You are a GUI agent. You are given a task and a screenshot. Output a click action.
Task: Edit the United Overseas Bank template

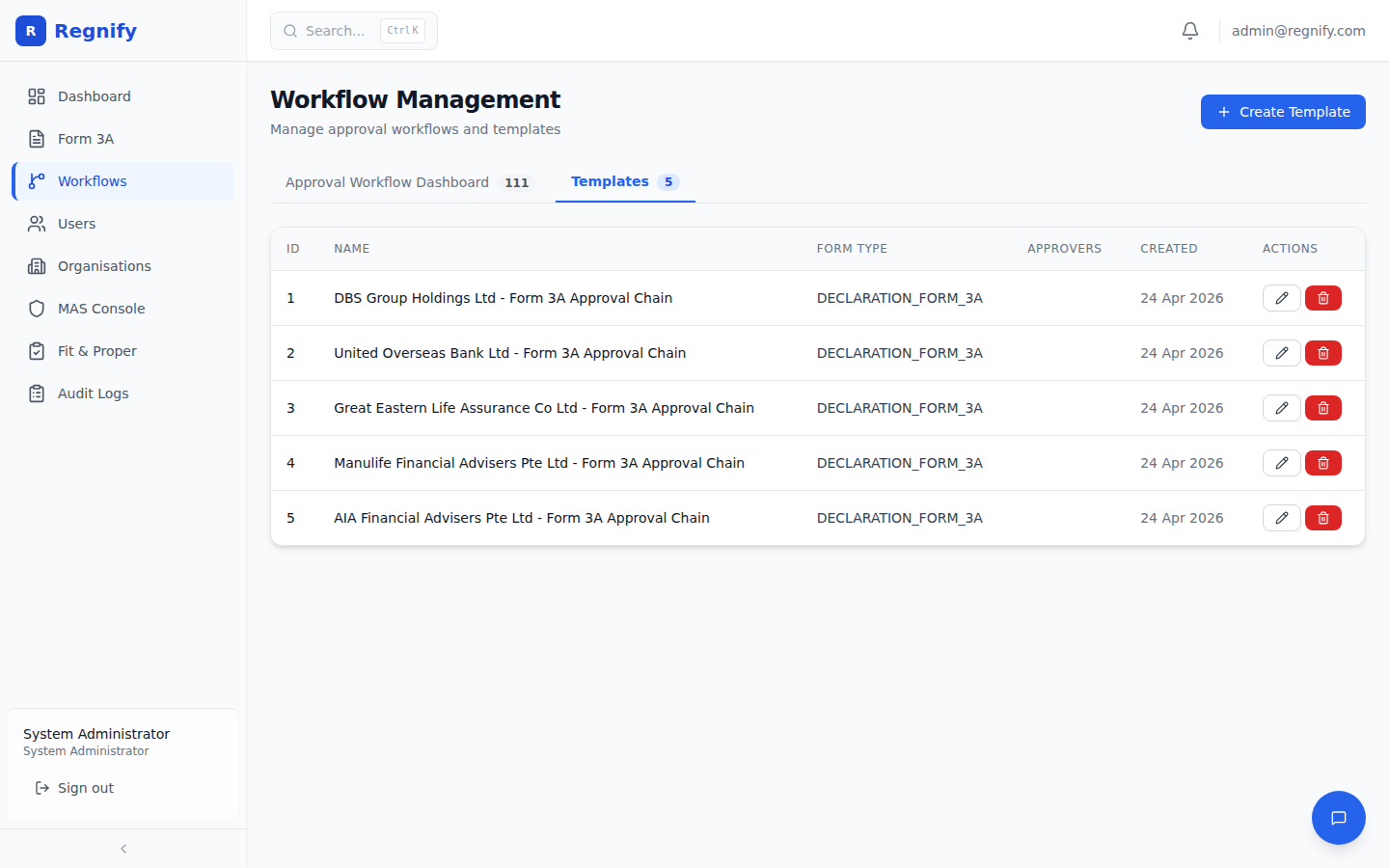(x=1282, y=353)
